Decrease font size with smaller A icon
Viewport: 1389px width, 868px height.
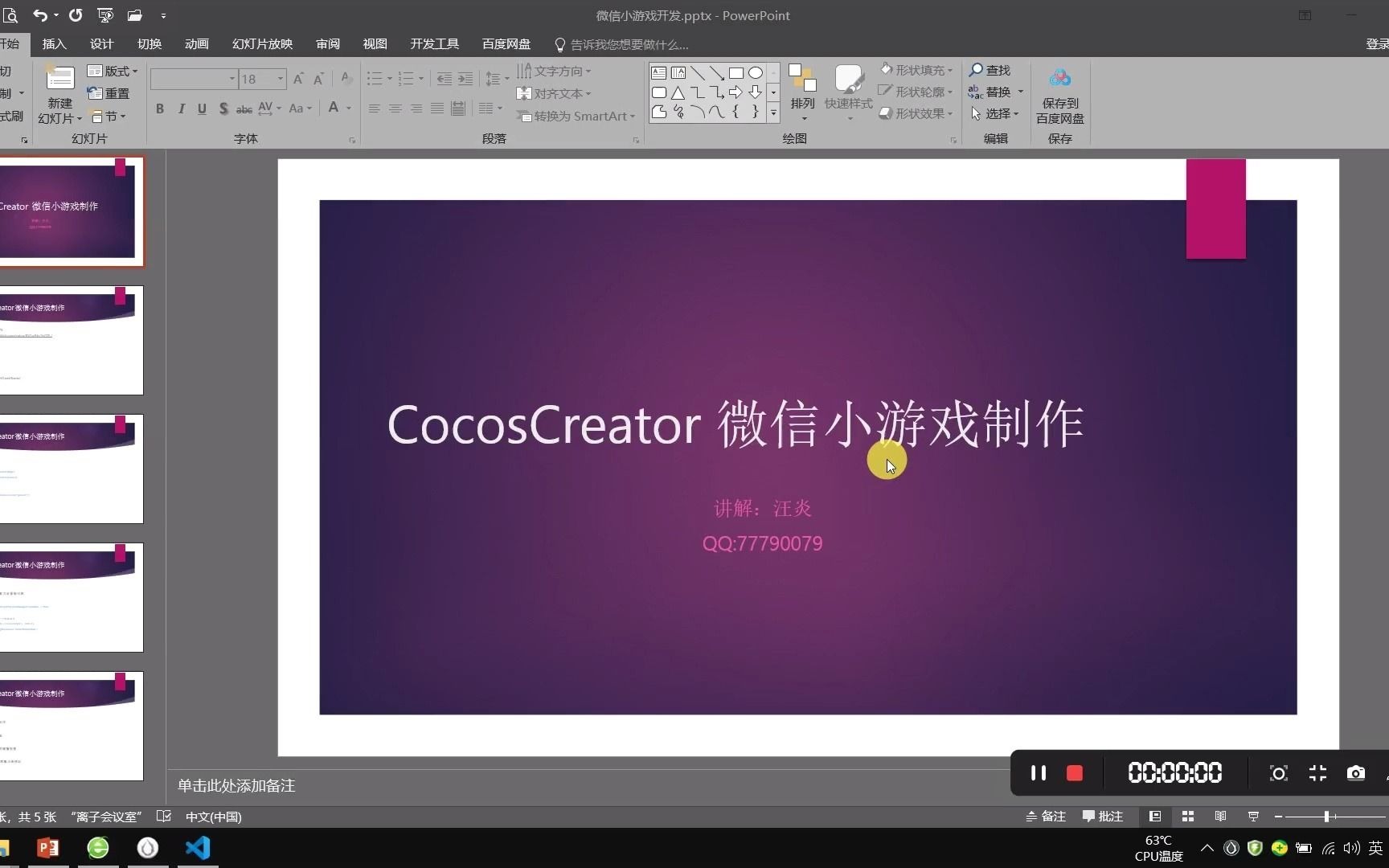click(319, 79)
